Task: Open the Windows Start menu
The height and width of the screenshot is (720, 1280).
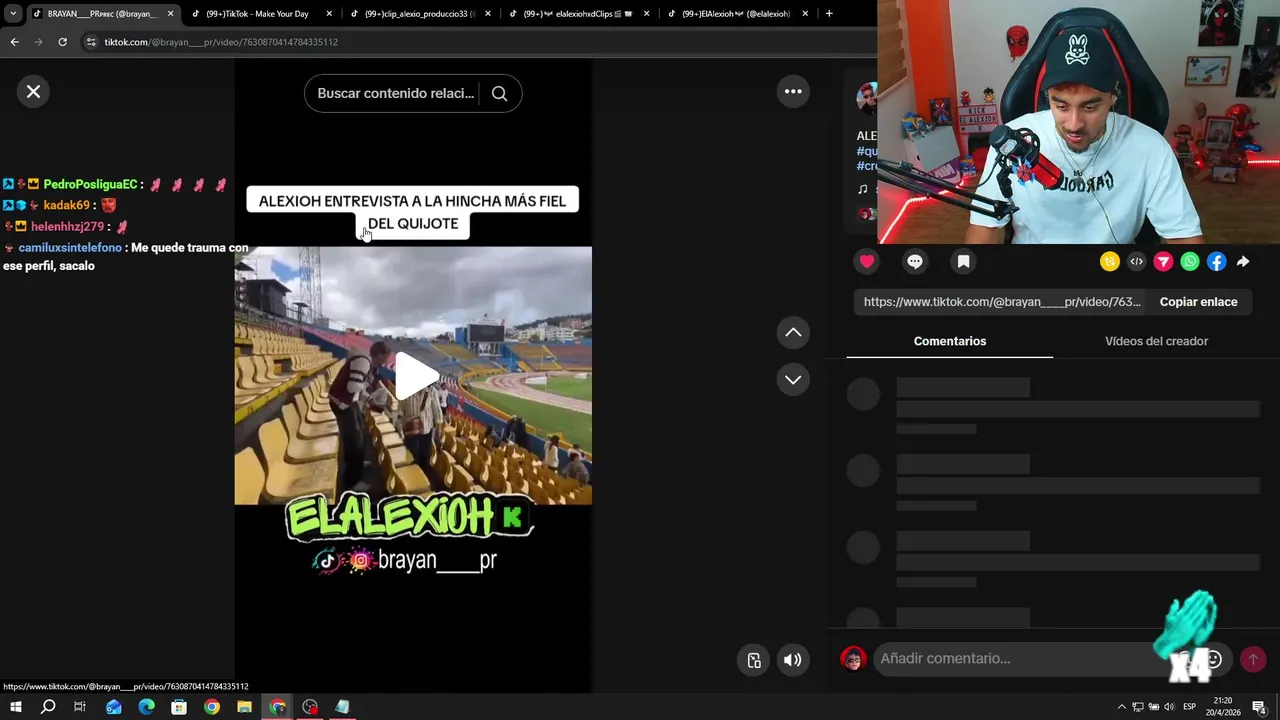Action: tap(15, 707)
